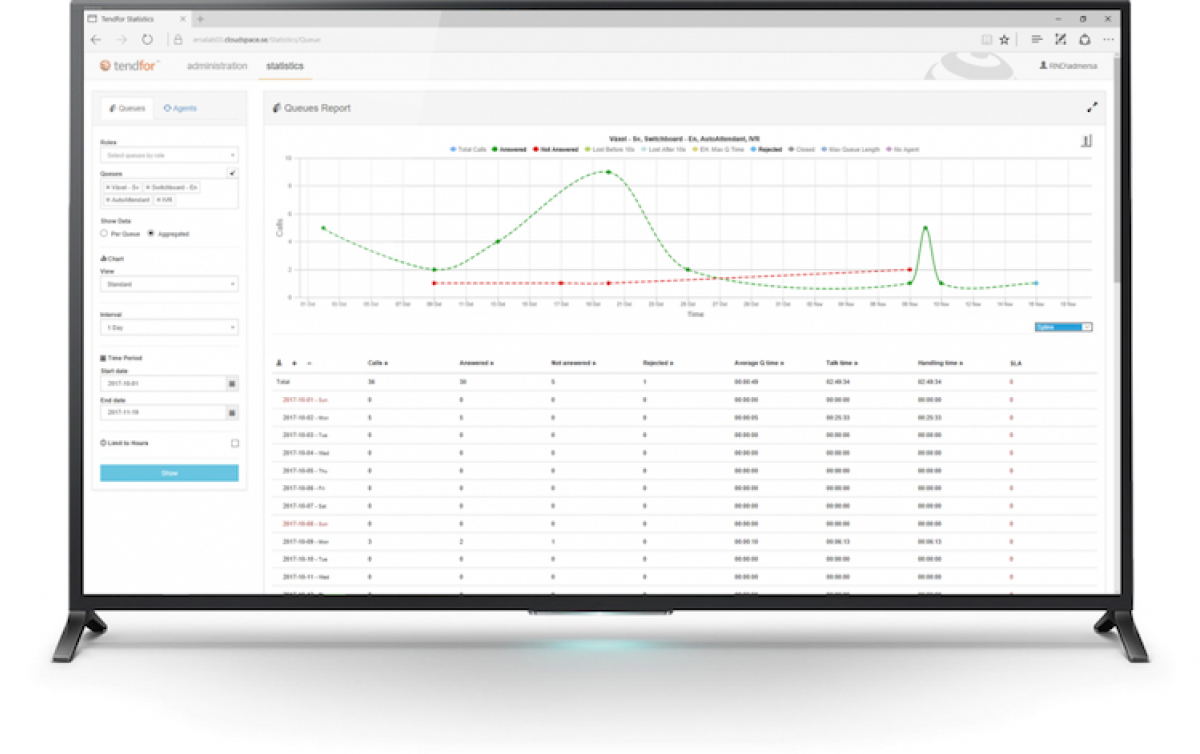Sort table by Rejected column

coord(657,363)
